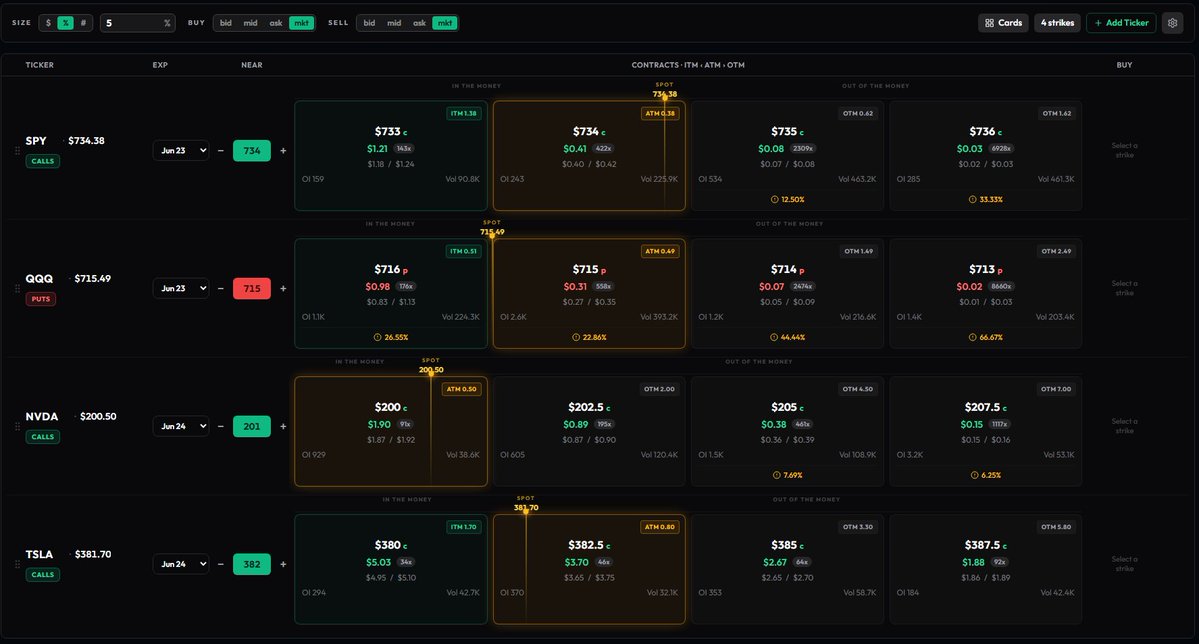This screenshot has width=1199, height=644.
Task: Set BUY price to mid
Action: 250,23
